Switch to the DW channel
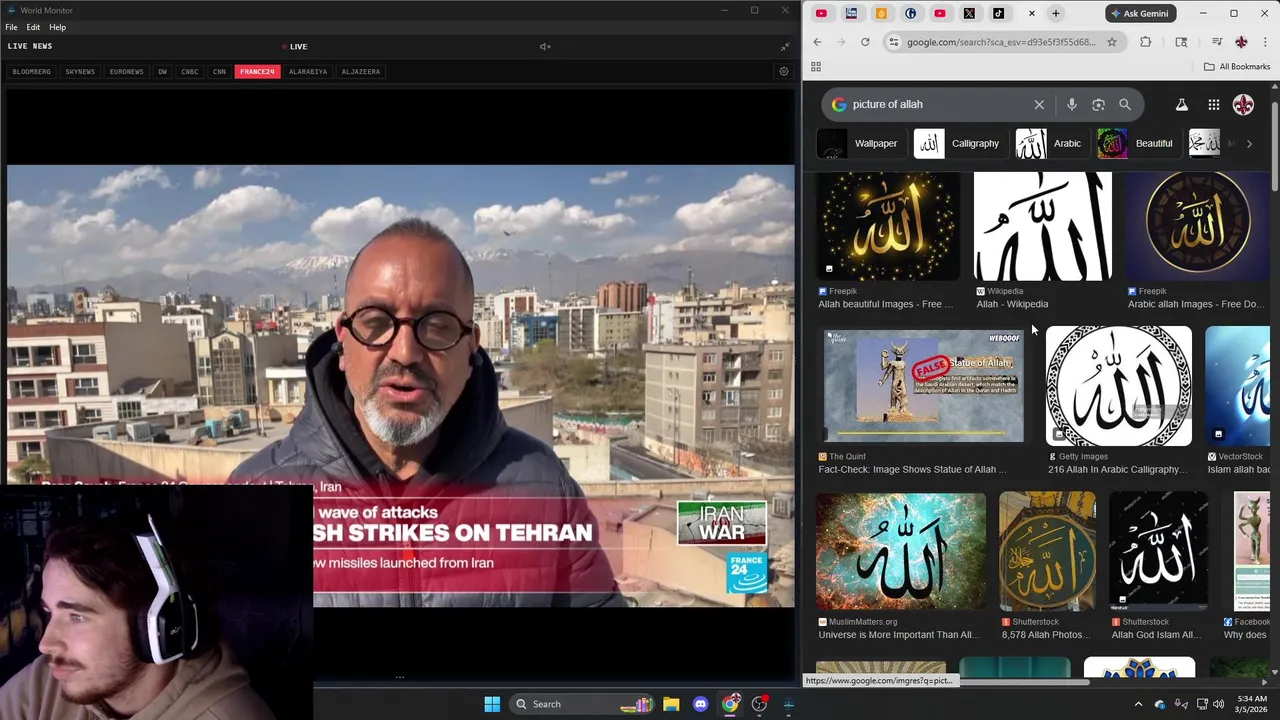Image resolution: width=1280 pixels, height=720 pixels. [162, 71]
